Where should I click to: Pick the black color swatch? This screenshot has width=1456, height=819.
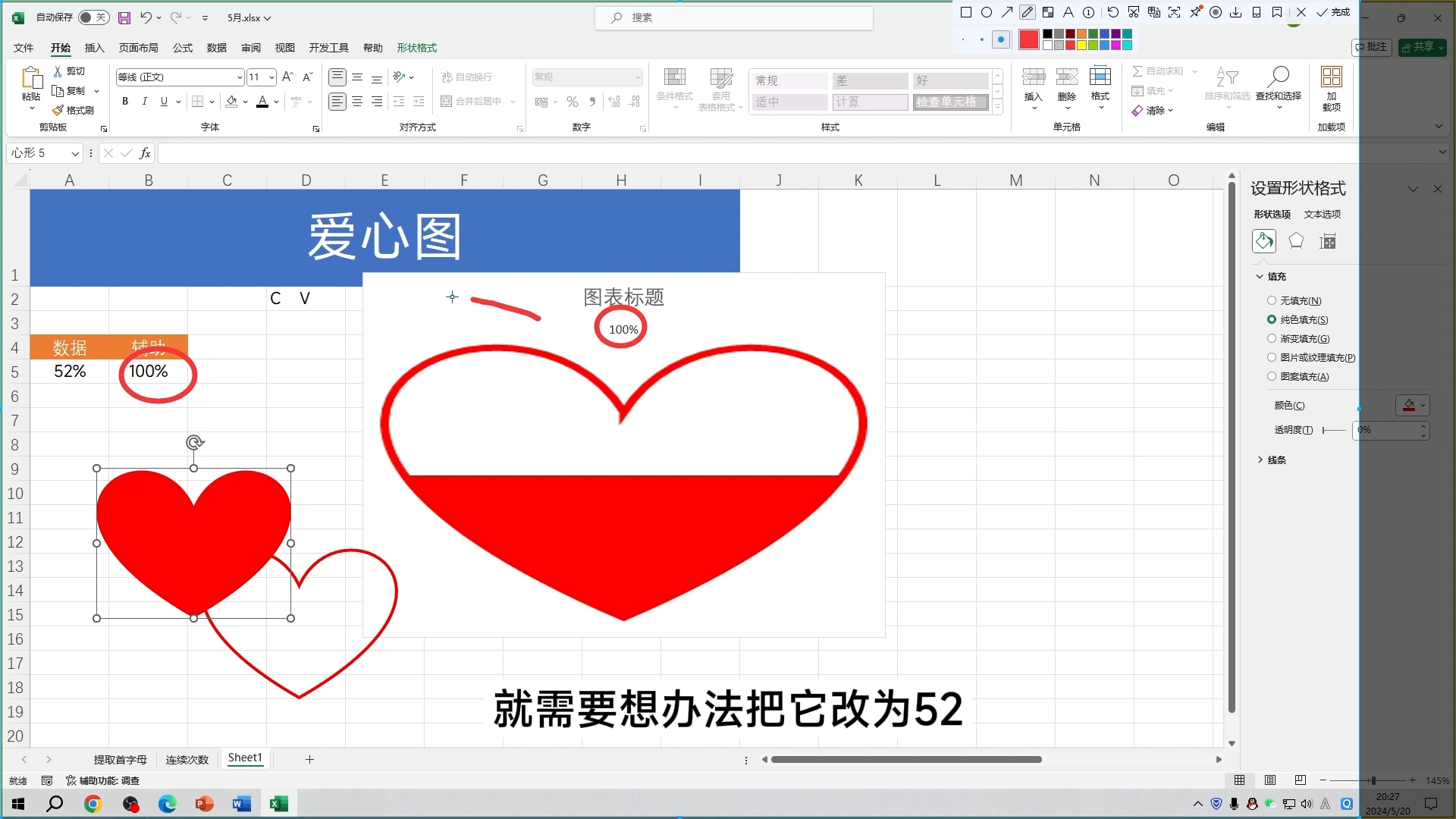click(1048, 34)
